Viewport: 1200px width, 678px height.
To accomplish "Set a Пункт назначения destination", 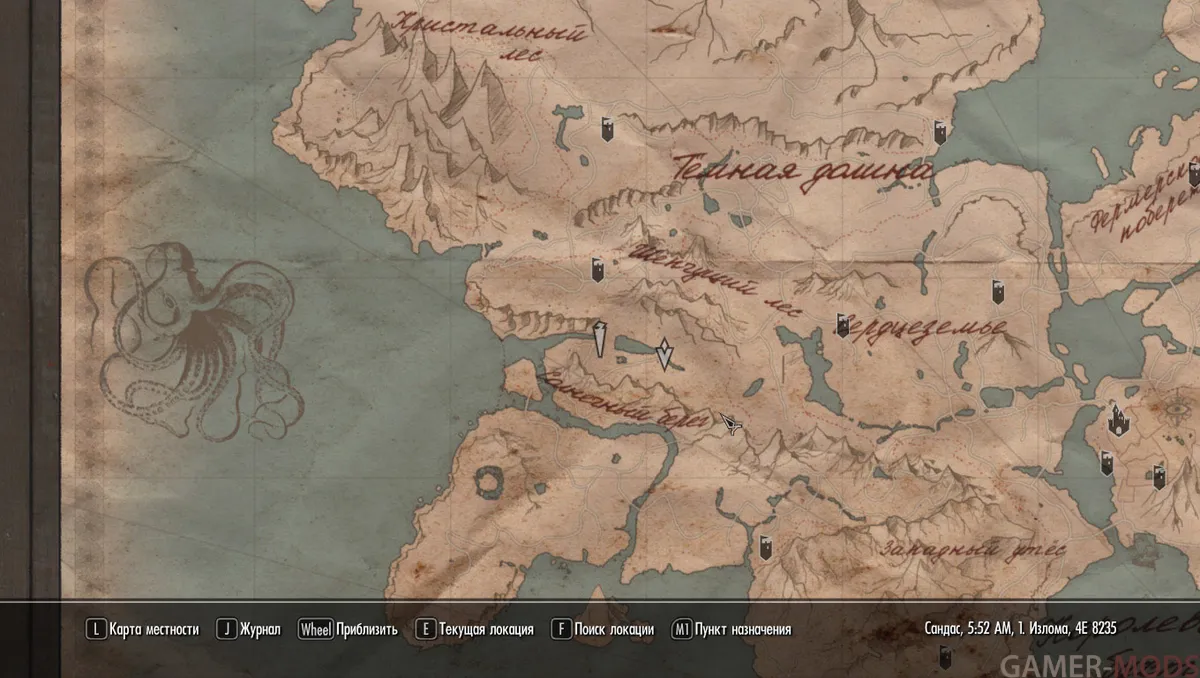I will point(732,630).
